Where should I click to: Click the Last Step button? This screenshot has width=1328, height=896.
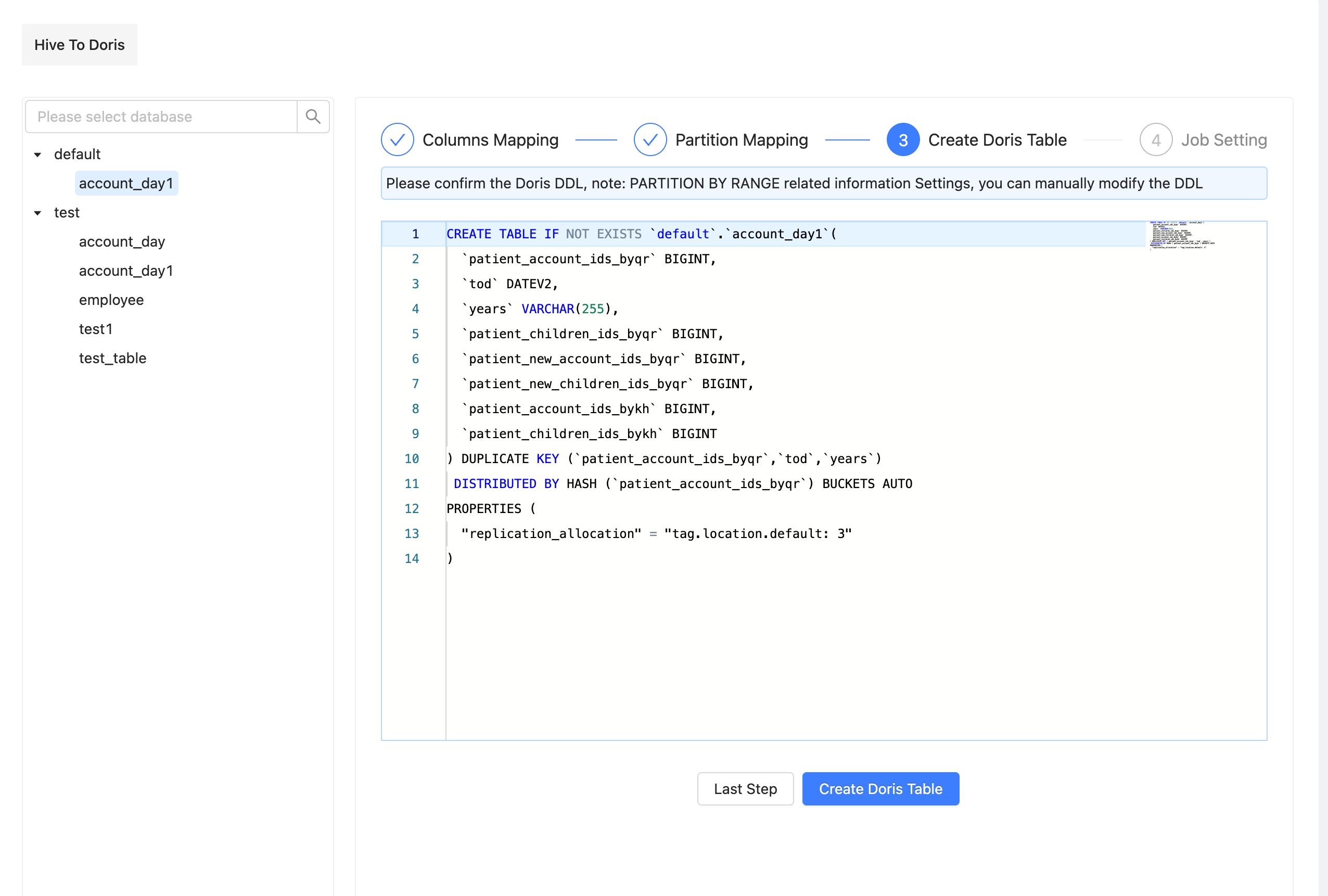(x=745, y=789)
